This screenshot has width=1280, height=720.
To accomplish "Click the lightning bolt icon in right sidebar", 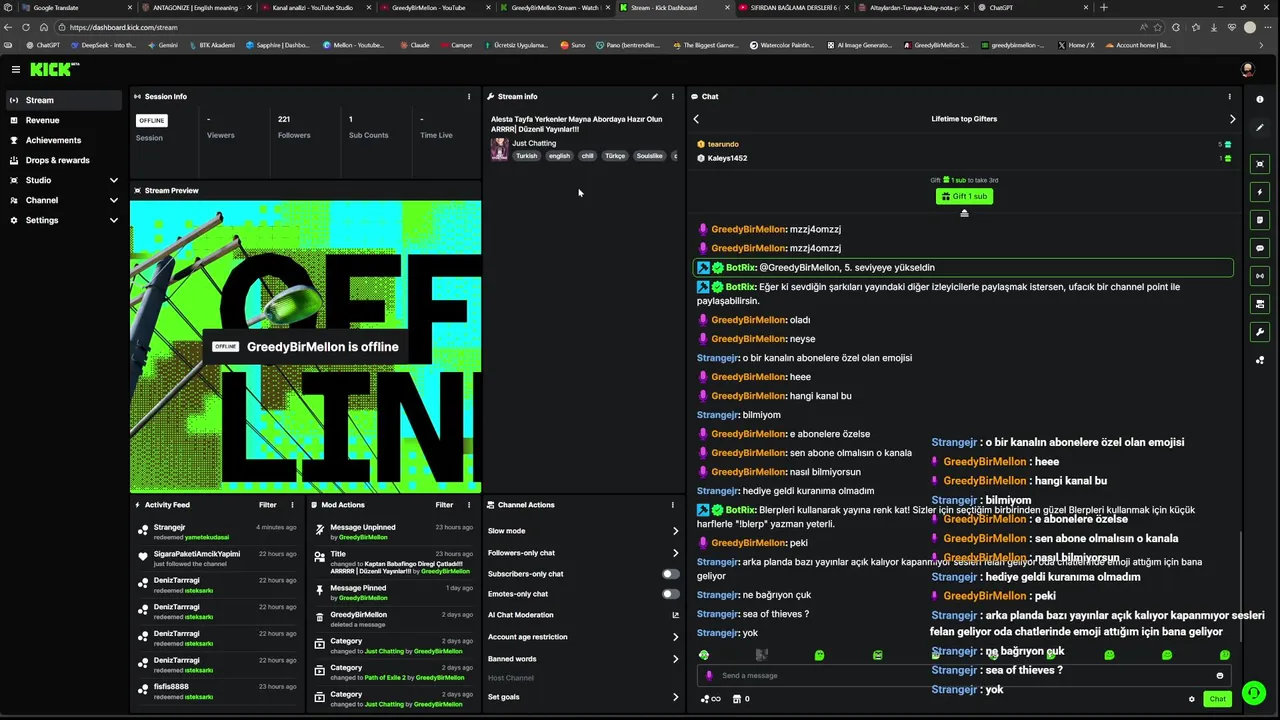I will click(x=1260, y=192).
